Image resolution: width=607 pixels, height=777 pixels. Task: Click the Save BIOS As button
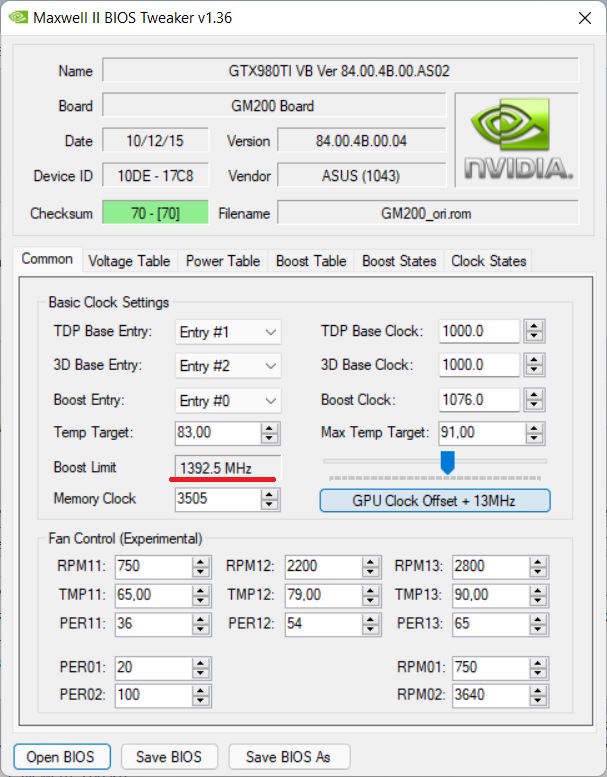pos(289,757)
